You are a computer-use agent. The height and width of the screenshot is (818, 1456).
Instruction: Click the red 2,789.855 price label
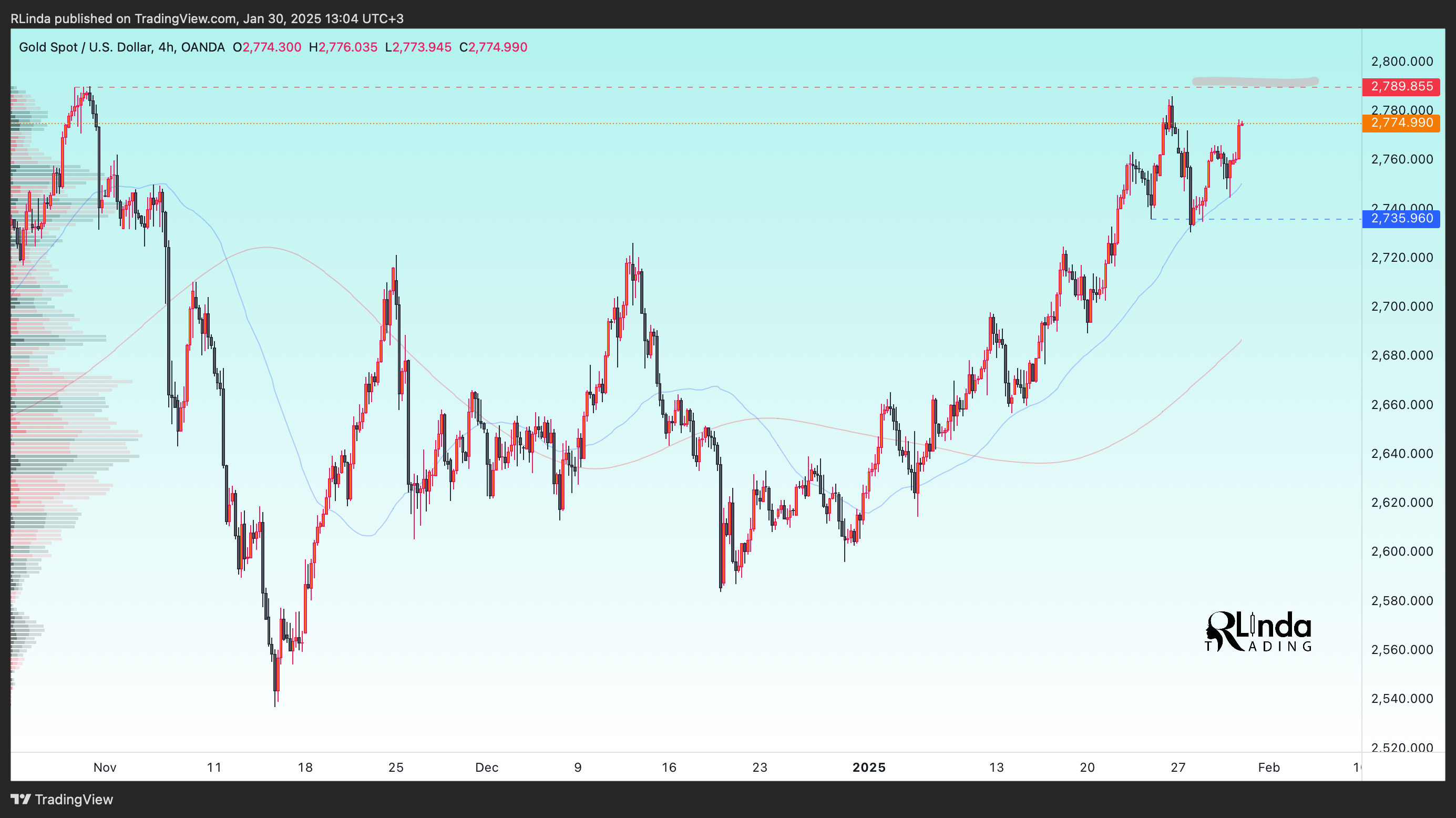click(x=1401, y=87)
